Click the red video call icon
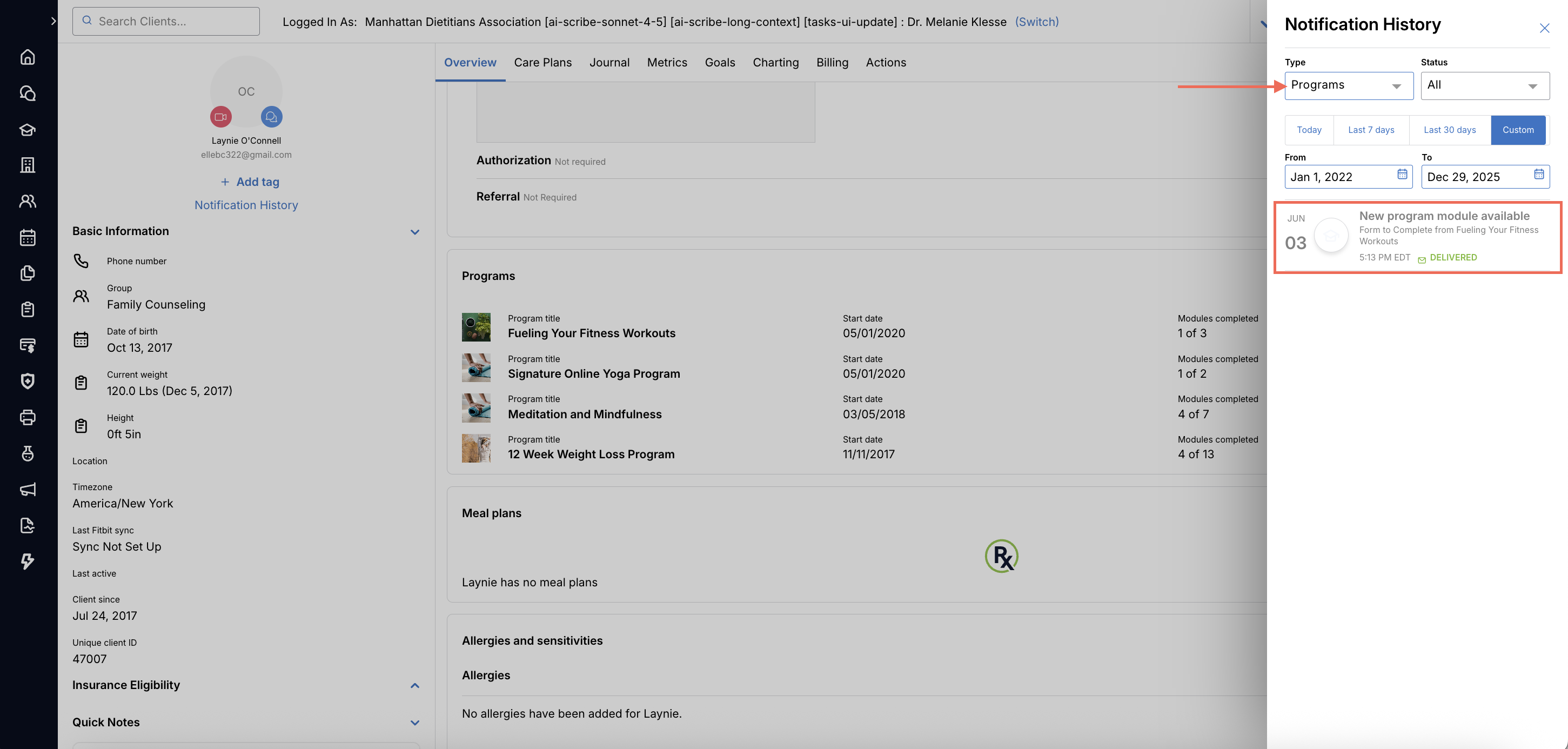This screenshot has height=749, width=1568. pyautogui.click(x=220, y=117)
